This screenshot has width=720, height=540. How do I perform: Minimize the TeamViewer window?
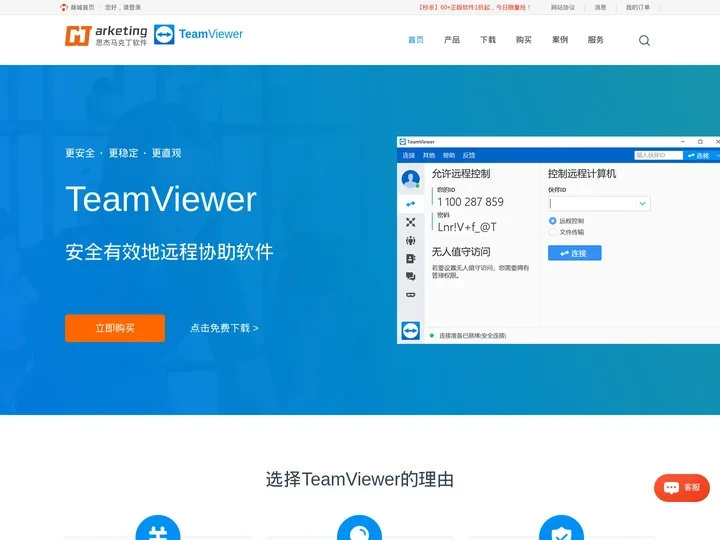[683, 142]
